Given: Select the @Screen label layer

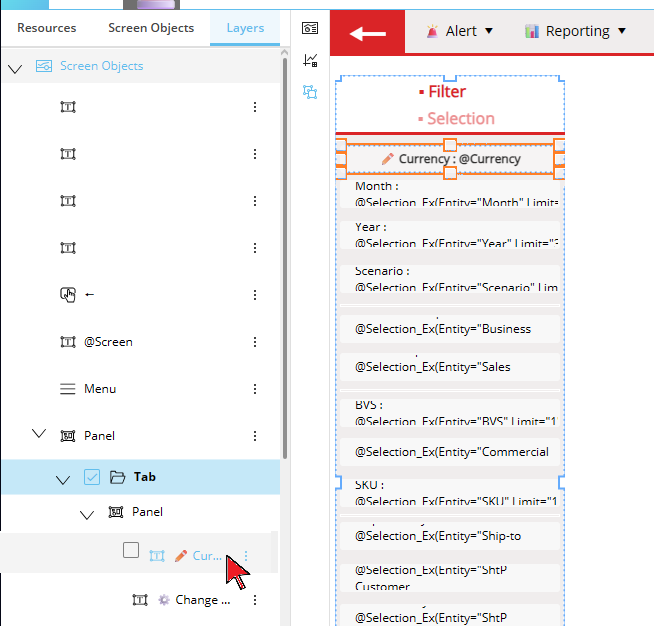Looking at the screenshot, I should (x=108, y=342).
